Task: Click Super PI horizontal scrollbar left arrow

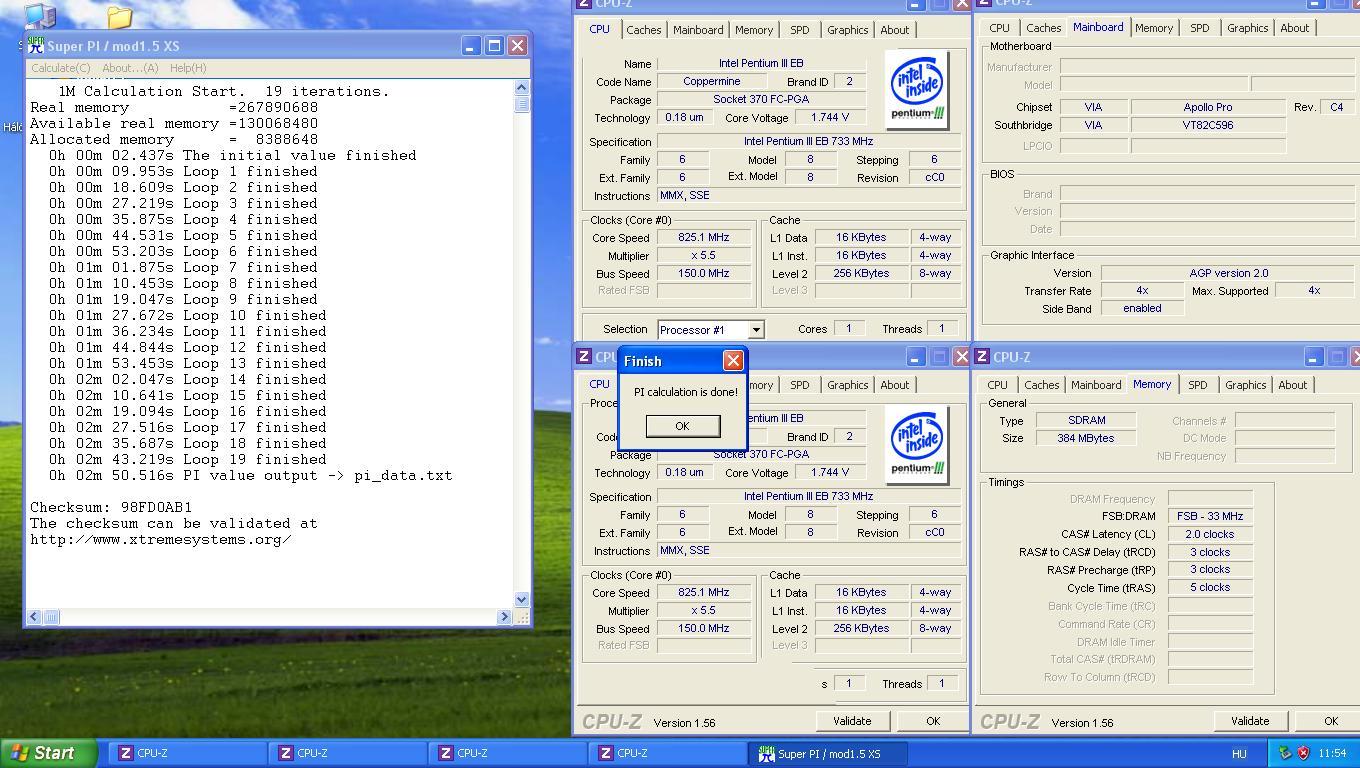Action: (35, 617)
